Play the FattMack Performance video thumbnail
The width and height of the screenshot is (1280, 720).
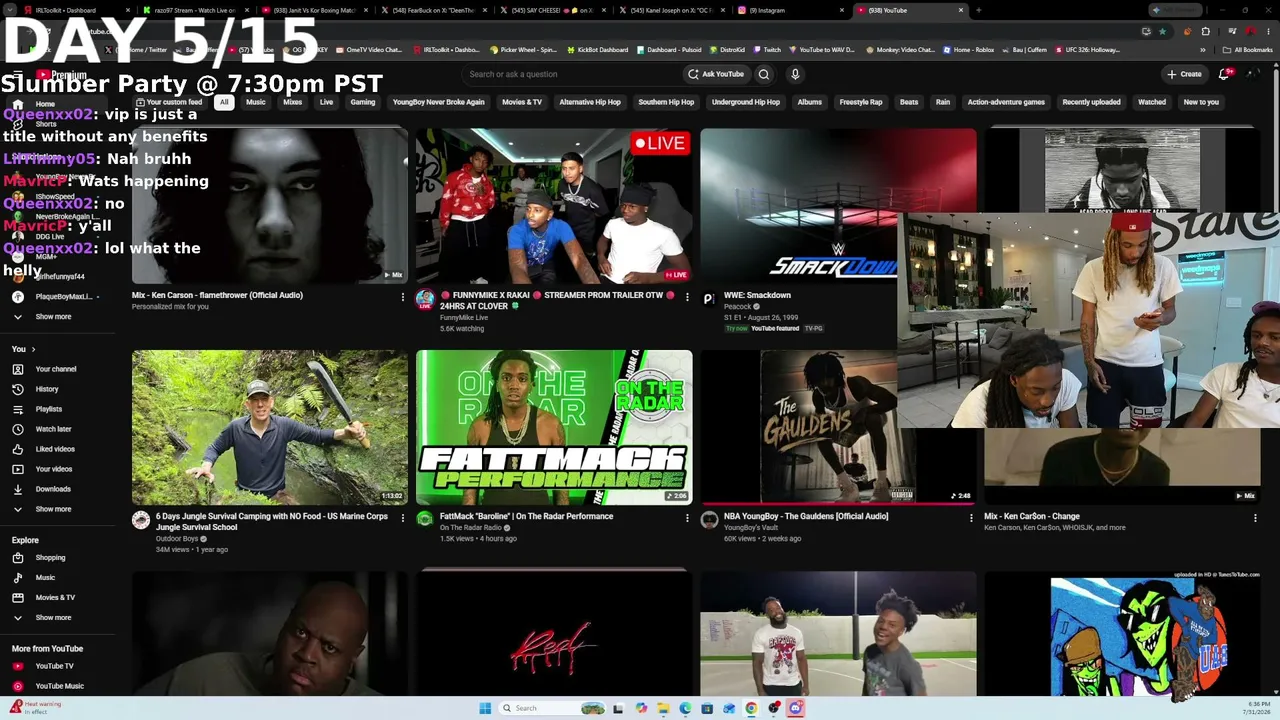(x=554, y=427)
